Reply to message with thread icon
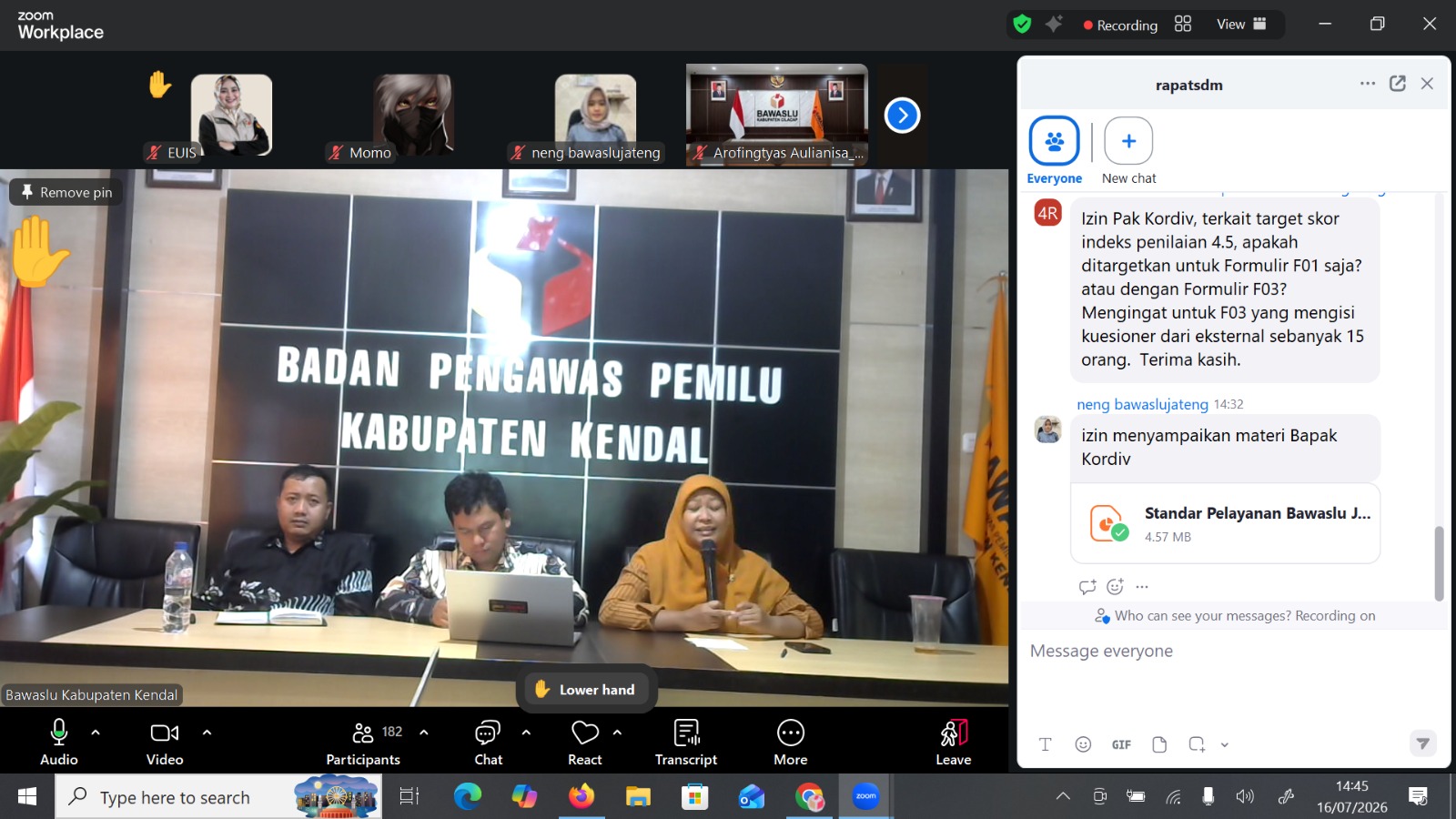 pyautogui.click(x=1087, y=587)
